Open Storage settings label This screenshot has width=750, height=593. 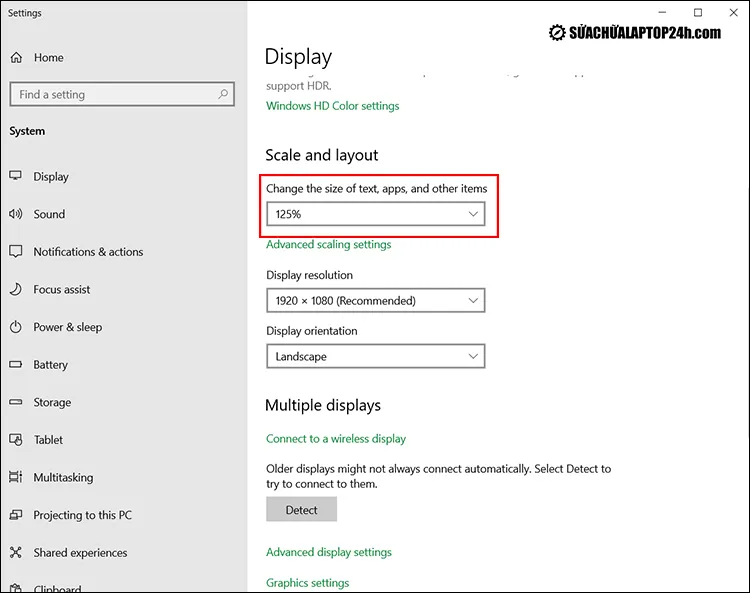click(52, 403)
